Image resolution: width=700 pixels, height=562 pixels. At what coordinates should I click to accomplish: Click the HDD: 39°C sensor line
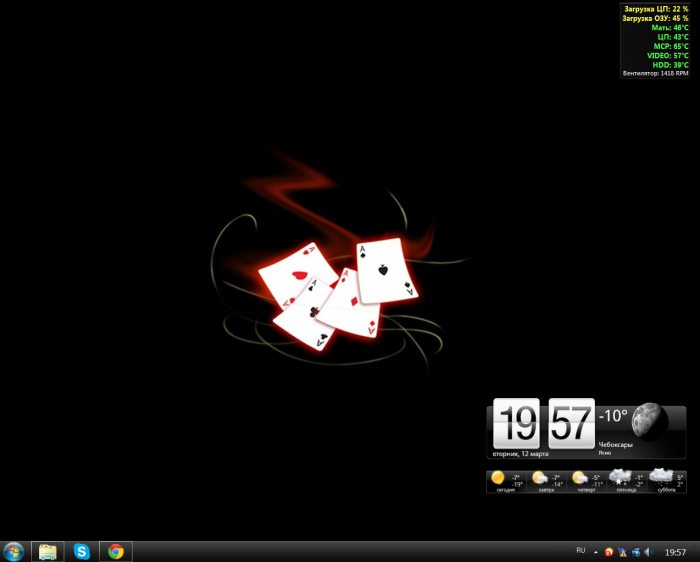pyautogui.click(x=671, y=65)
